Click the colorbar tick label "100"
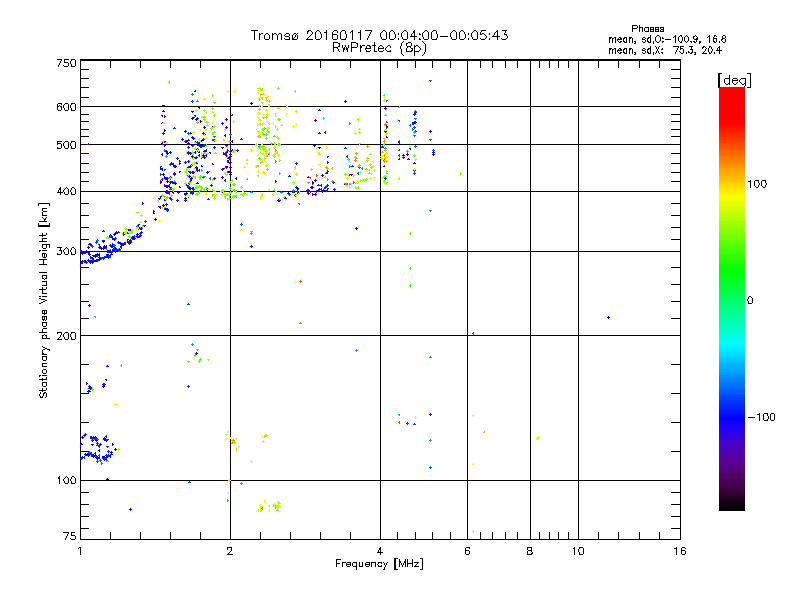800x600 pixels. [757, 184]
